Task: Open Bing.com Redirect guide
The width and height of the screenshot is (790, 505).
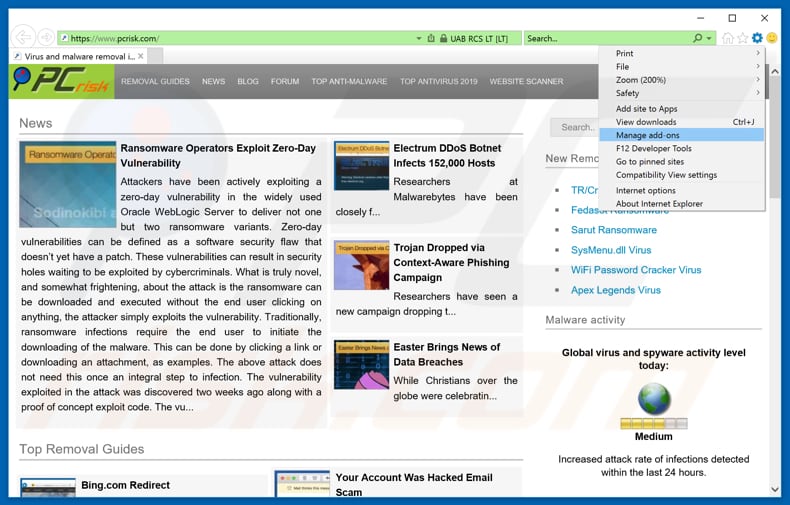Action: pyautogui.click(x=125, y=485)
